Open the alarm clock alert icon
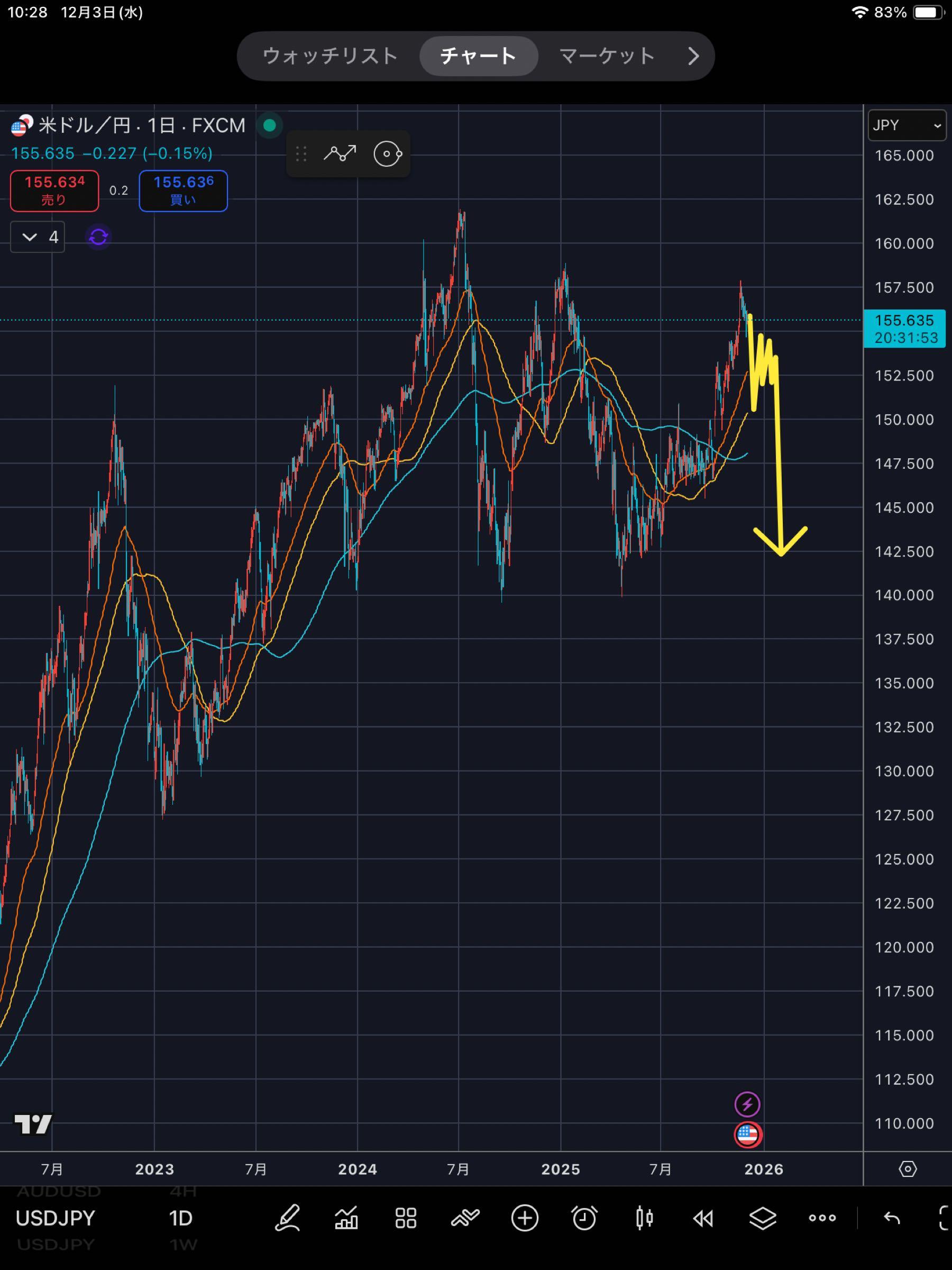This screenshot has width=952, height=1270. (584, 1218)
